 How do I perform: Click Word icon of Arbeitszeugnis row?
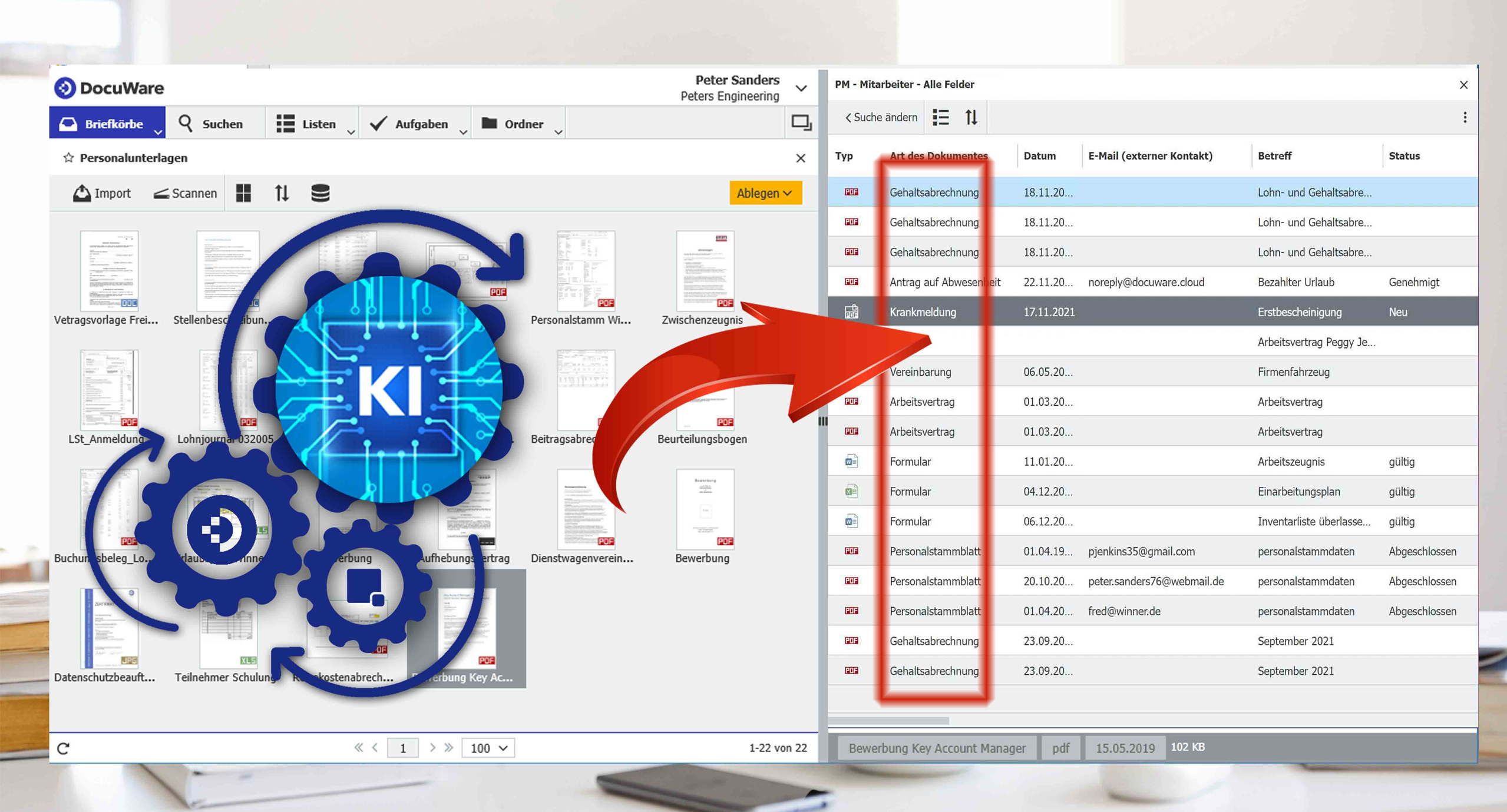851,461
